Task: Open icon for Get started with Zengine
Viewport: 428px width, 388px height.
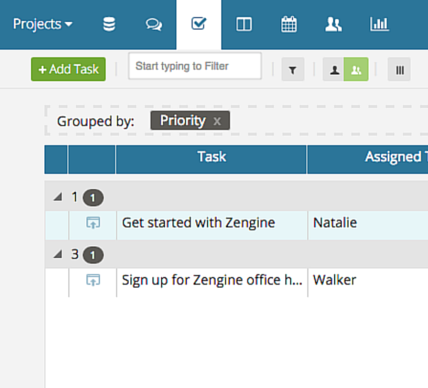Action: (x=93, y=223)
